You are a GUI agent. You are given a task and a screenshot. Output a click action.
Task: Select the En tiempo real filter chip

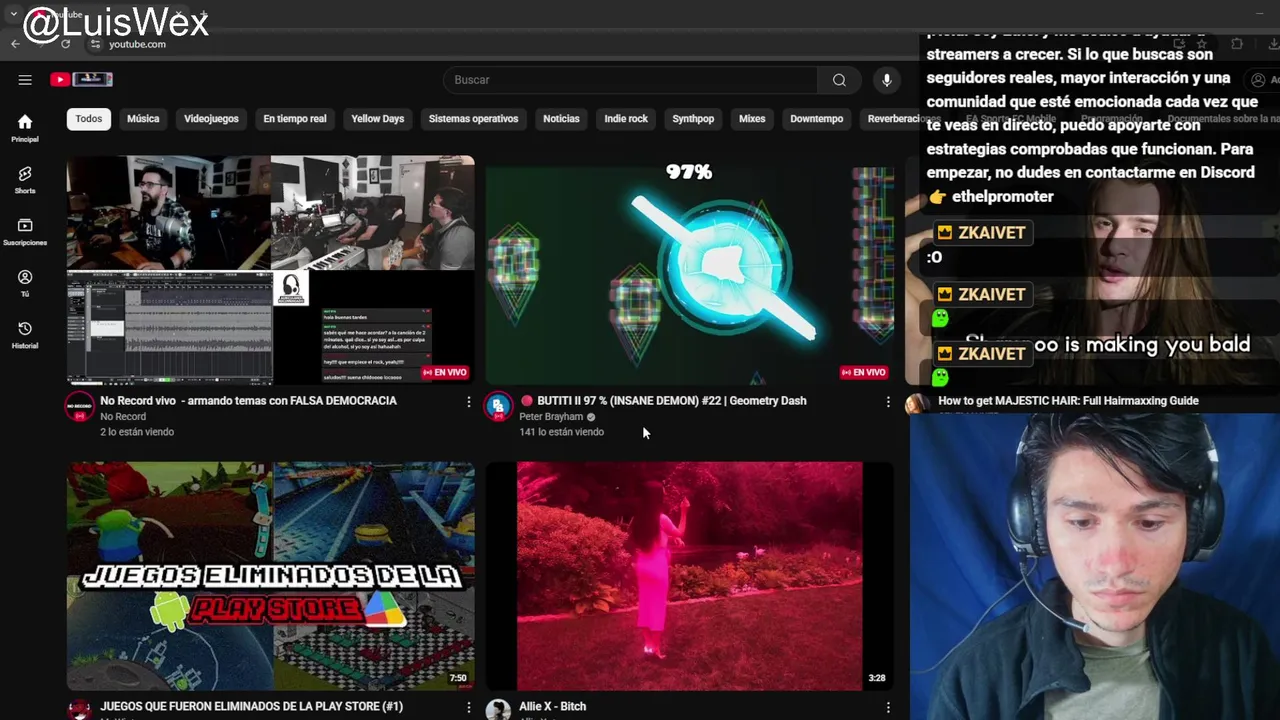click(x=295, y=119)
